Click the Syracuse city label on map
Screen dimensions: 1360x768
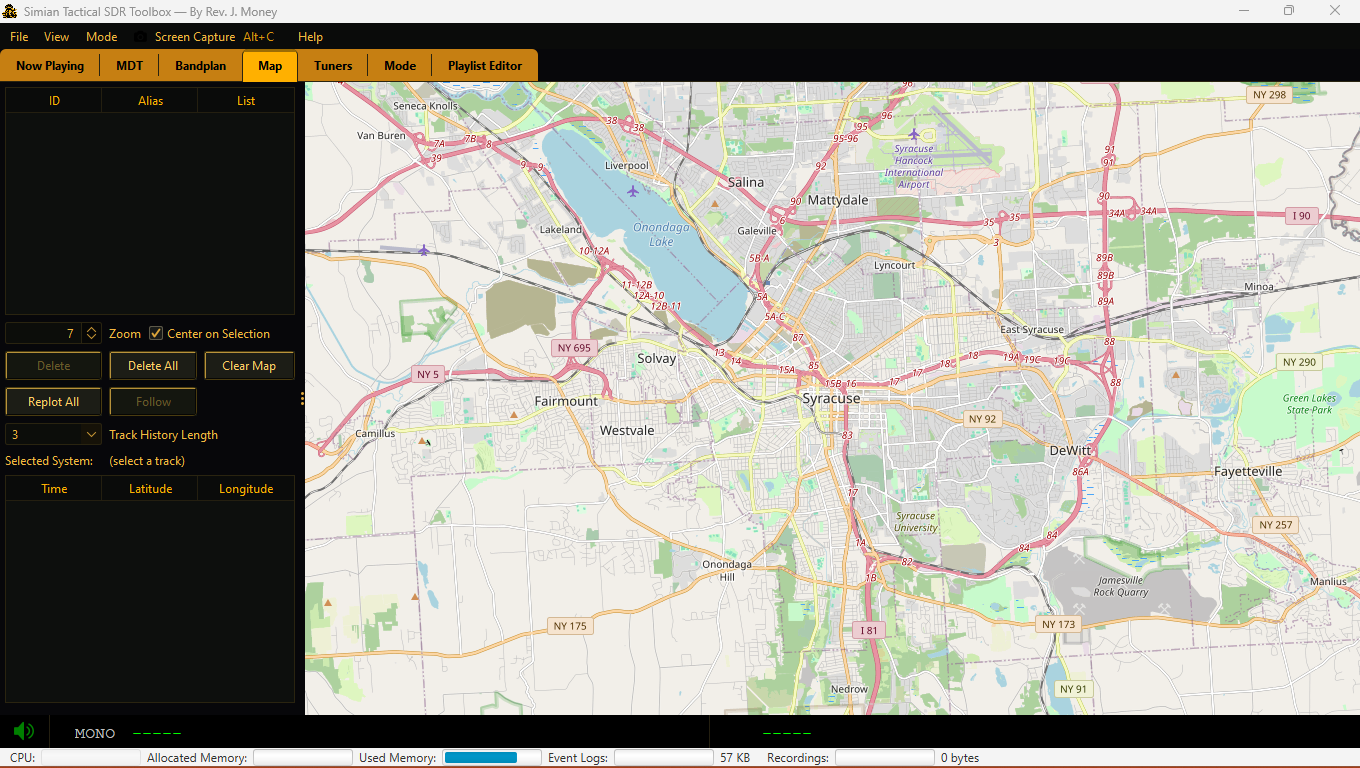tap(831, 398)
